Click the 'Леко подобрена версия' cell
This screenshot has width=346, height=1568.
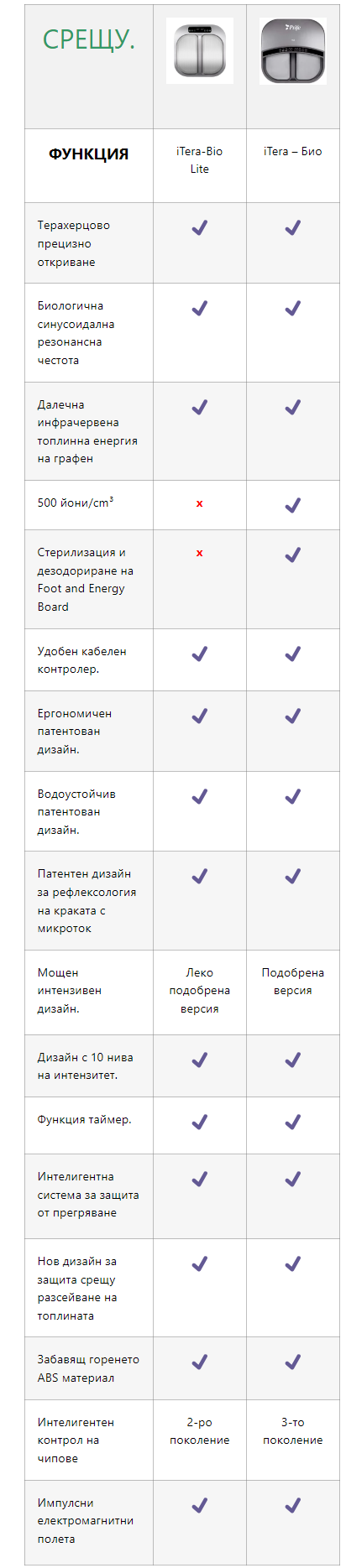click(200, 992)
